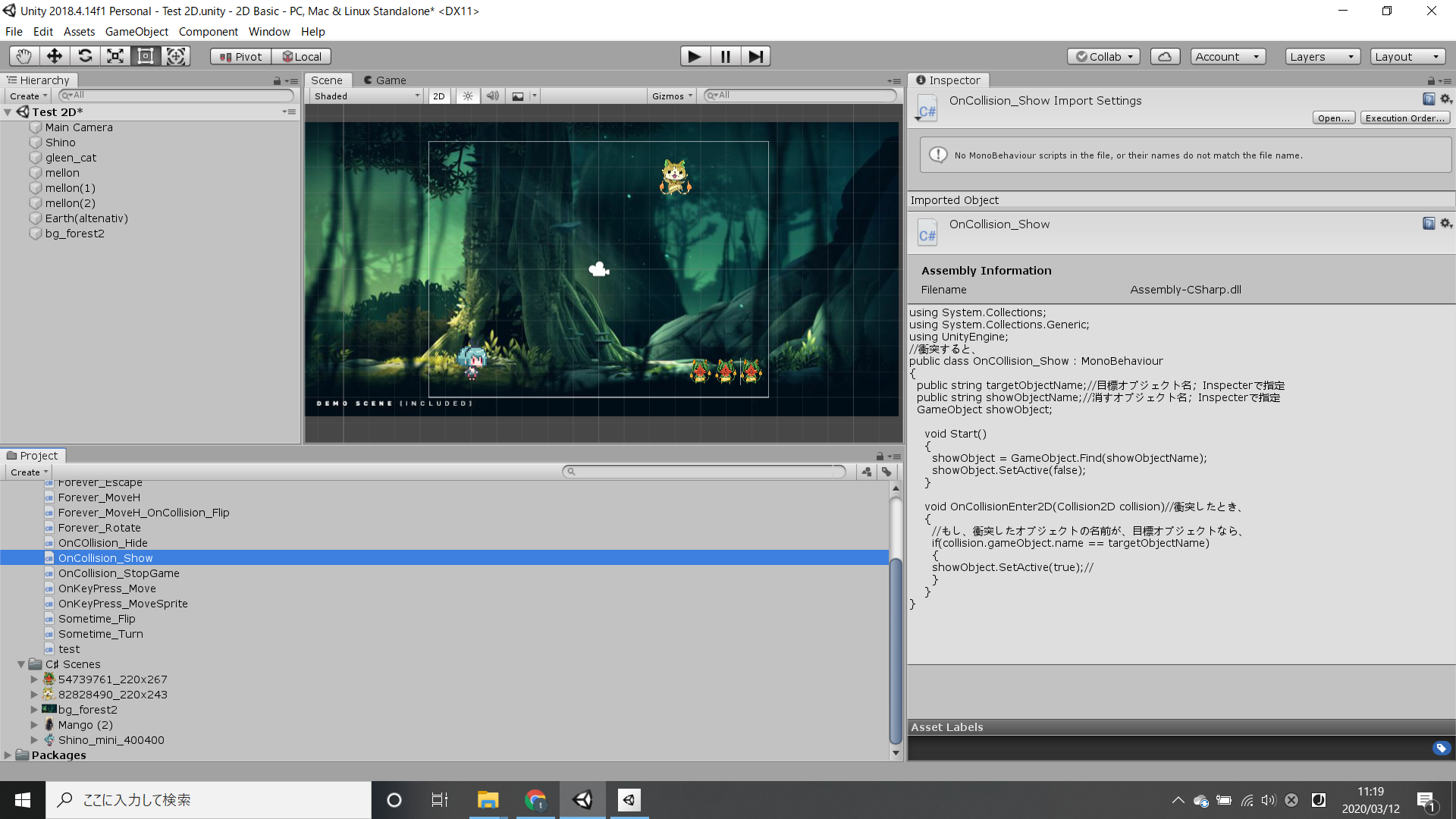1456x819 pixels.
Task: Click the Play button
Action: 694,56
